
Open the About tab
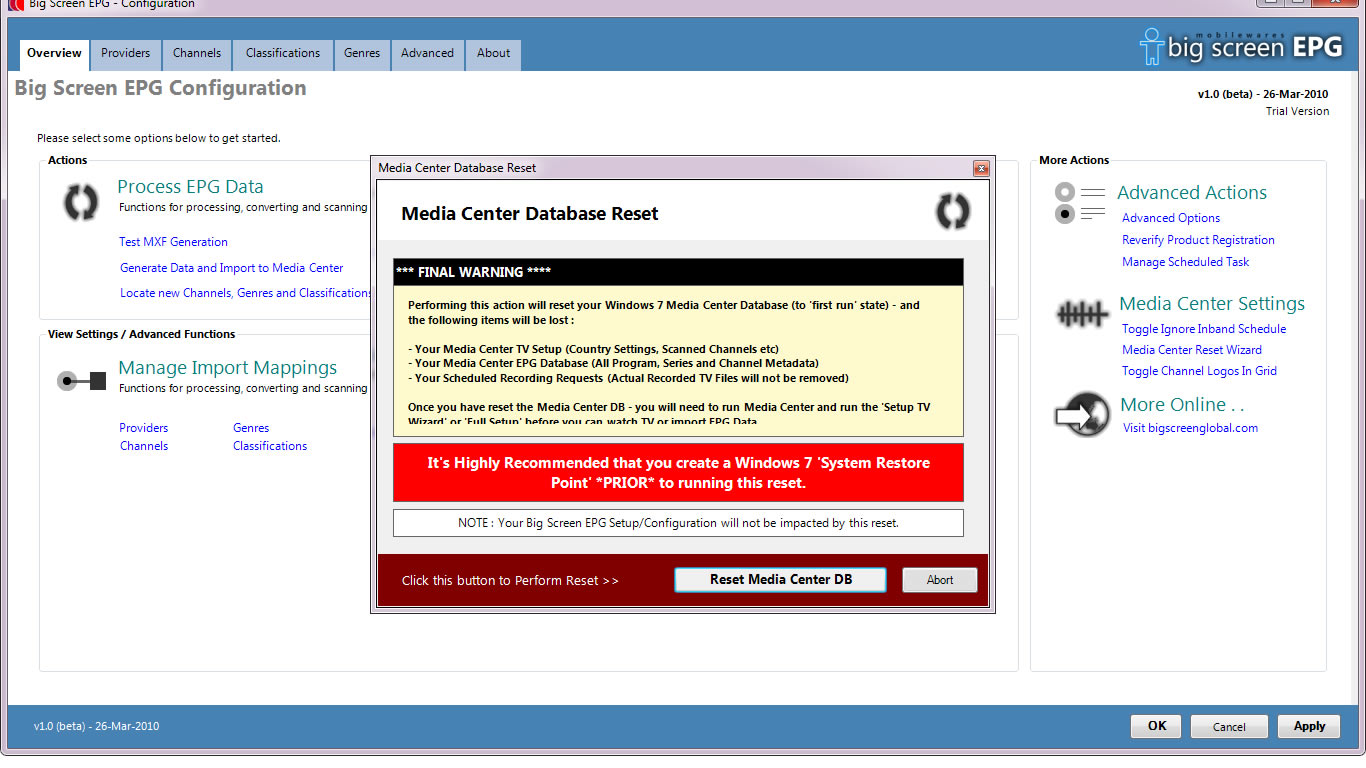493,54
